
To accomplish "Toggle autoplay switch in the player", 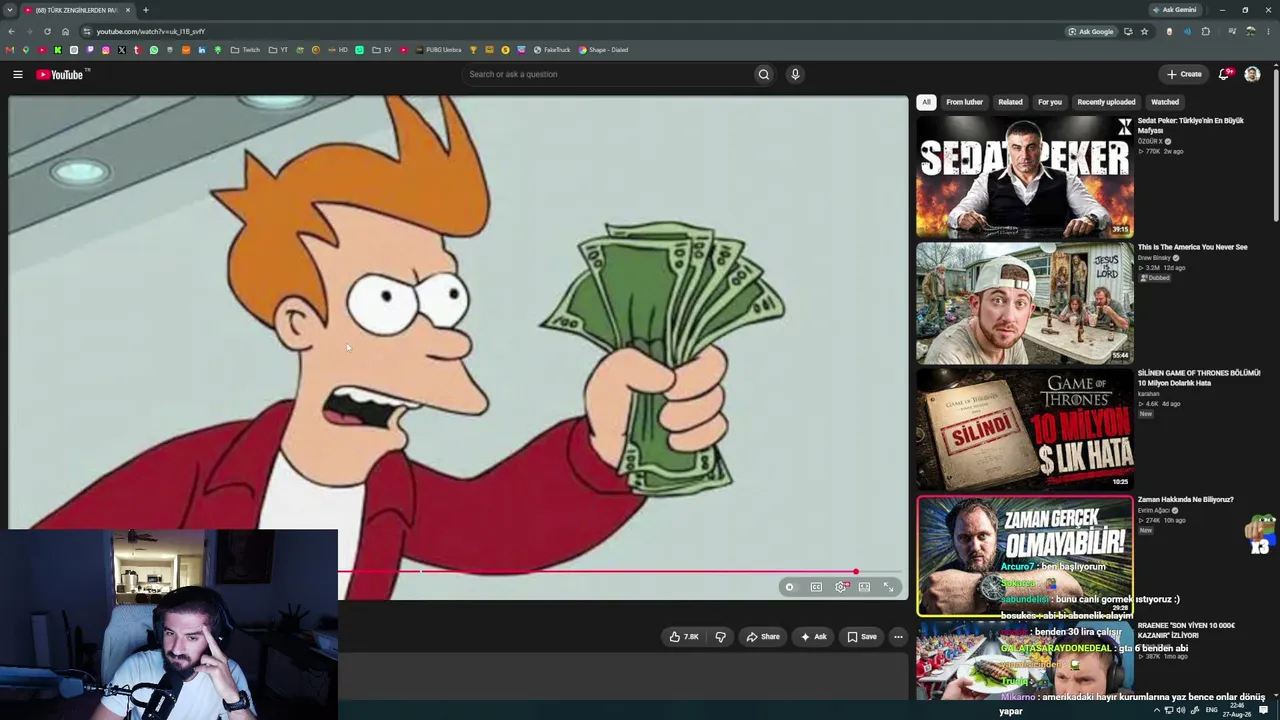I will (790, 587).
